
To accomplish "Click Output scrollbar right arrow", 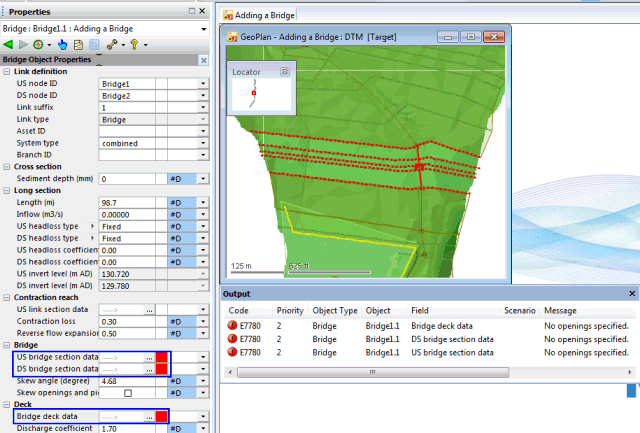I will click(629, 372).
